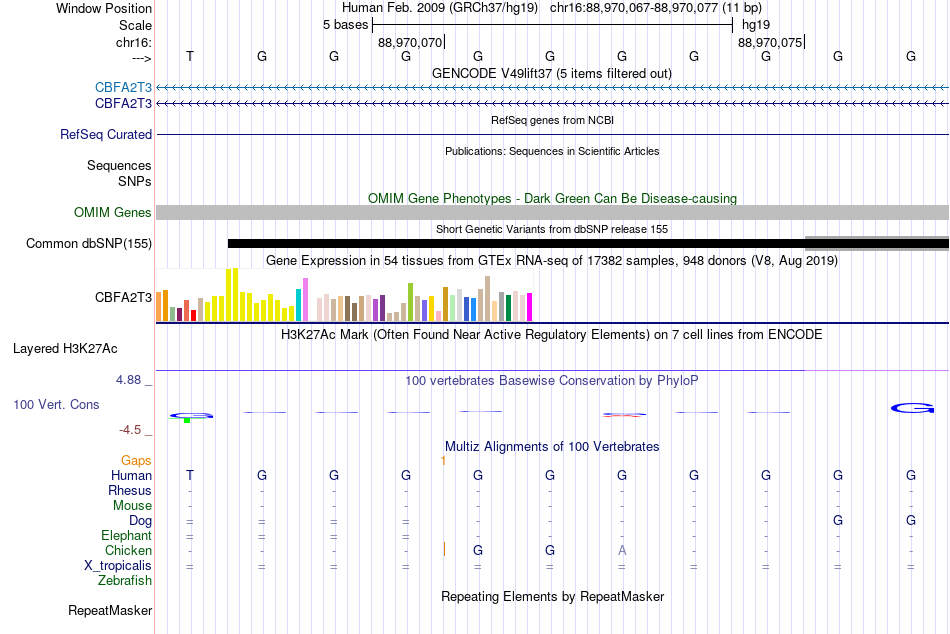The width and height of the screenshot is (950, 634).
Task: Click the 100 Vert. Cons label
Action: point(56,404)
